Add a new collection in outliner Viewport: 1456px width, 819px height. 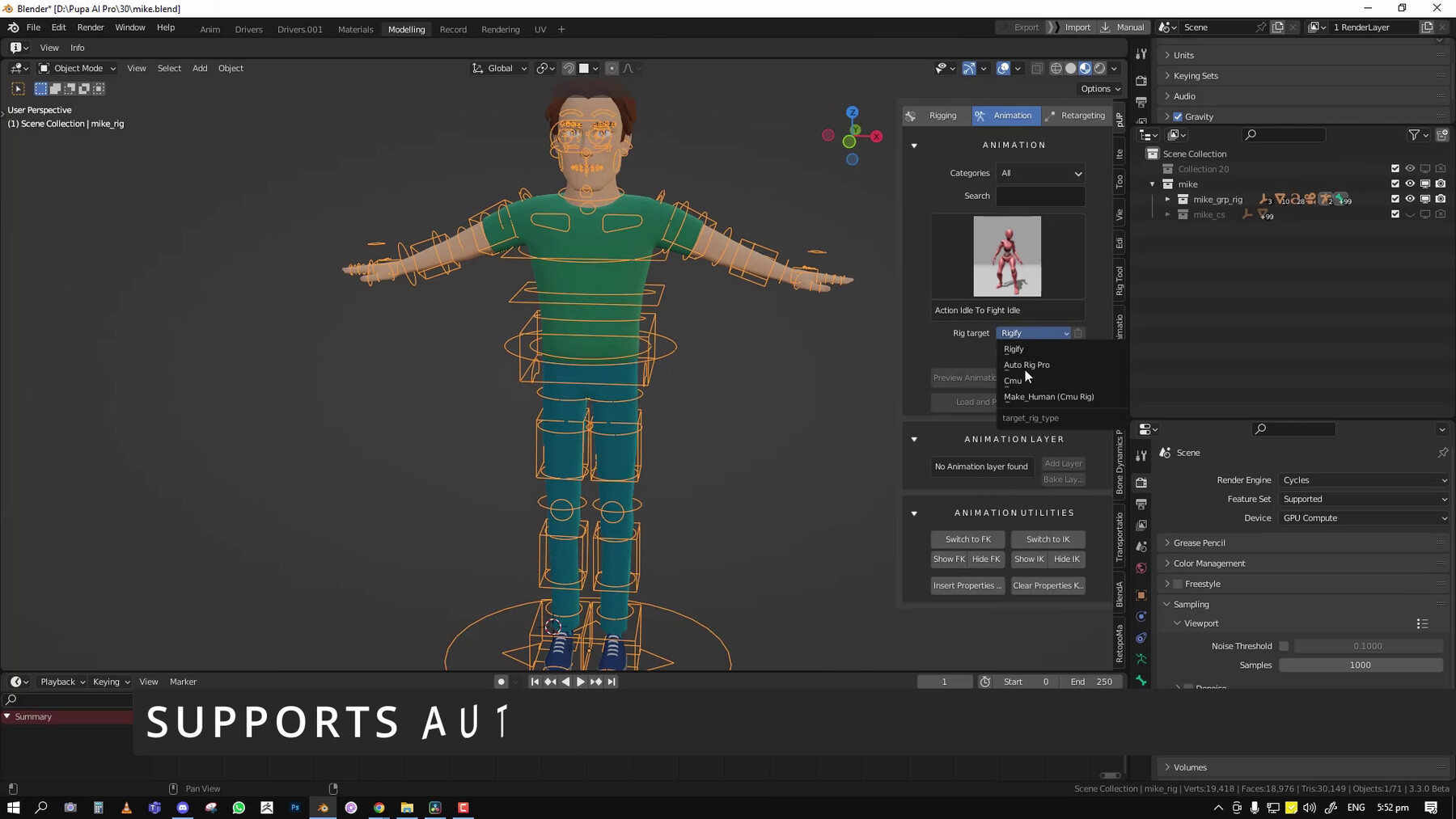1442,135
